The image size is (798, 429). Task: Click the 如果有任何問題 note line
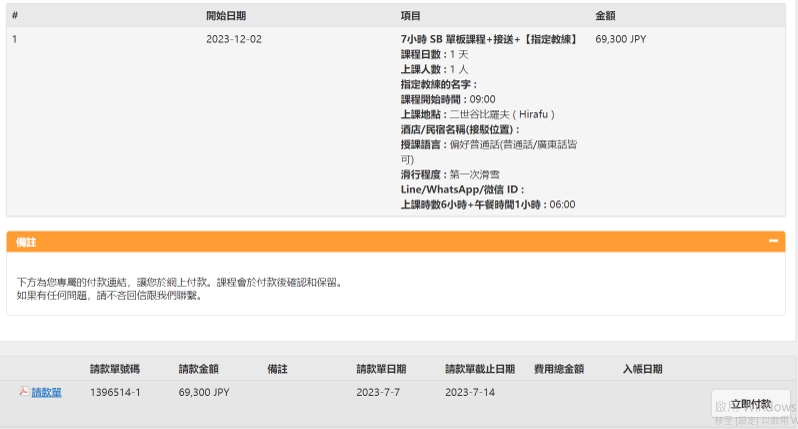pos(109,296)
